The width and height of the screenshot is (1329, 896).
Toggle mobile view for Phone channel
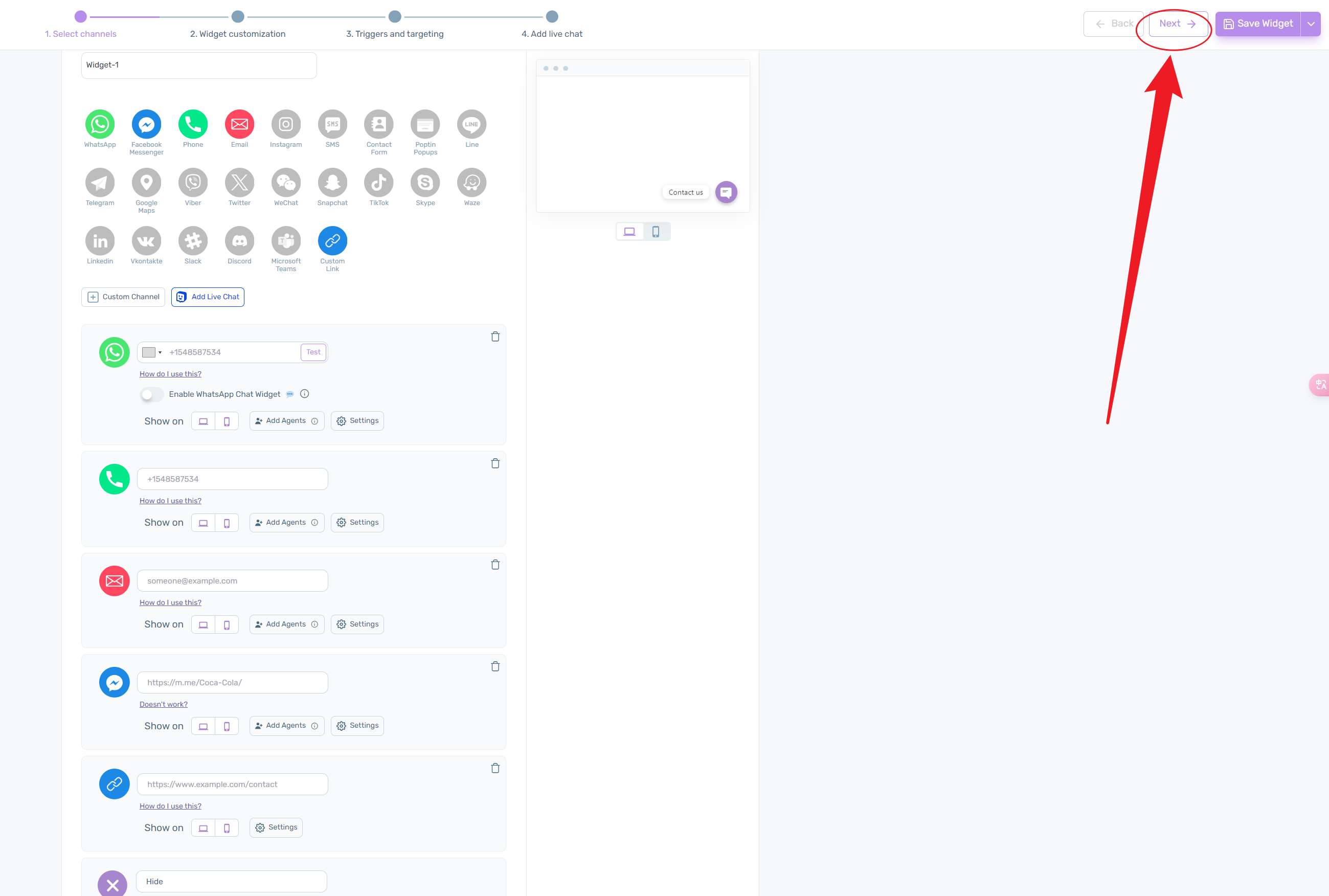[x=226, y=522]
